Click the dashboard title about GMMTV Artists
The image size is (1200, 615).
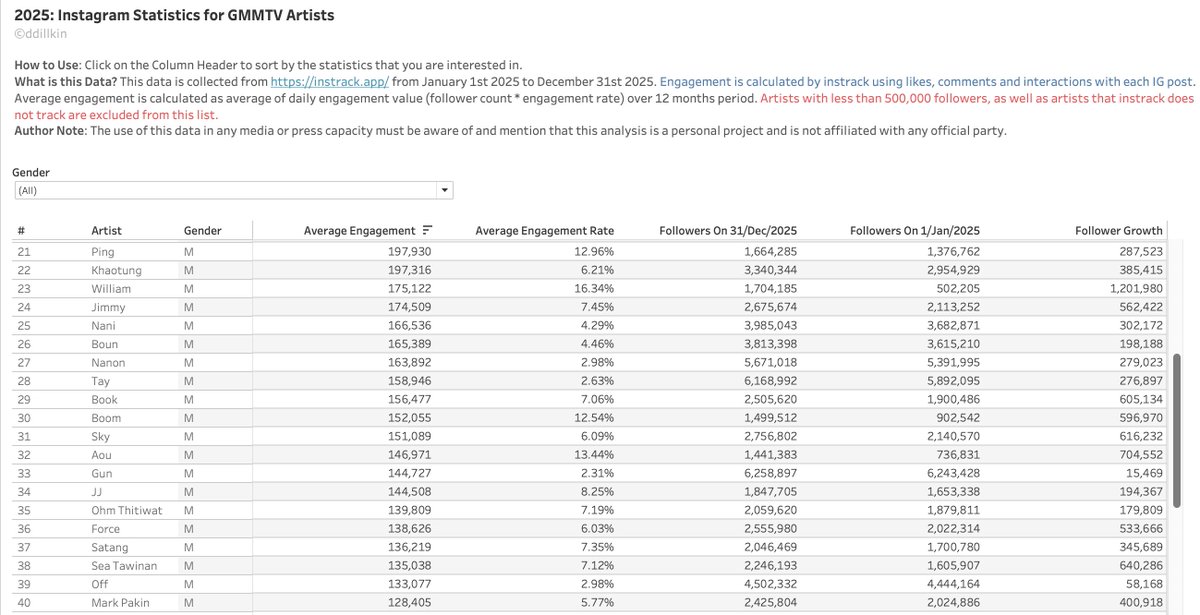click(x=174, y=14)
